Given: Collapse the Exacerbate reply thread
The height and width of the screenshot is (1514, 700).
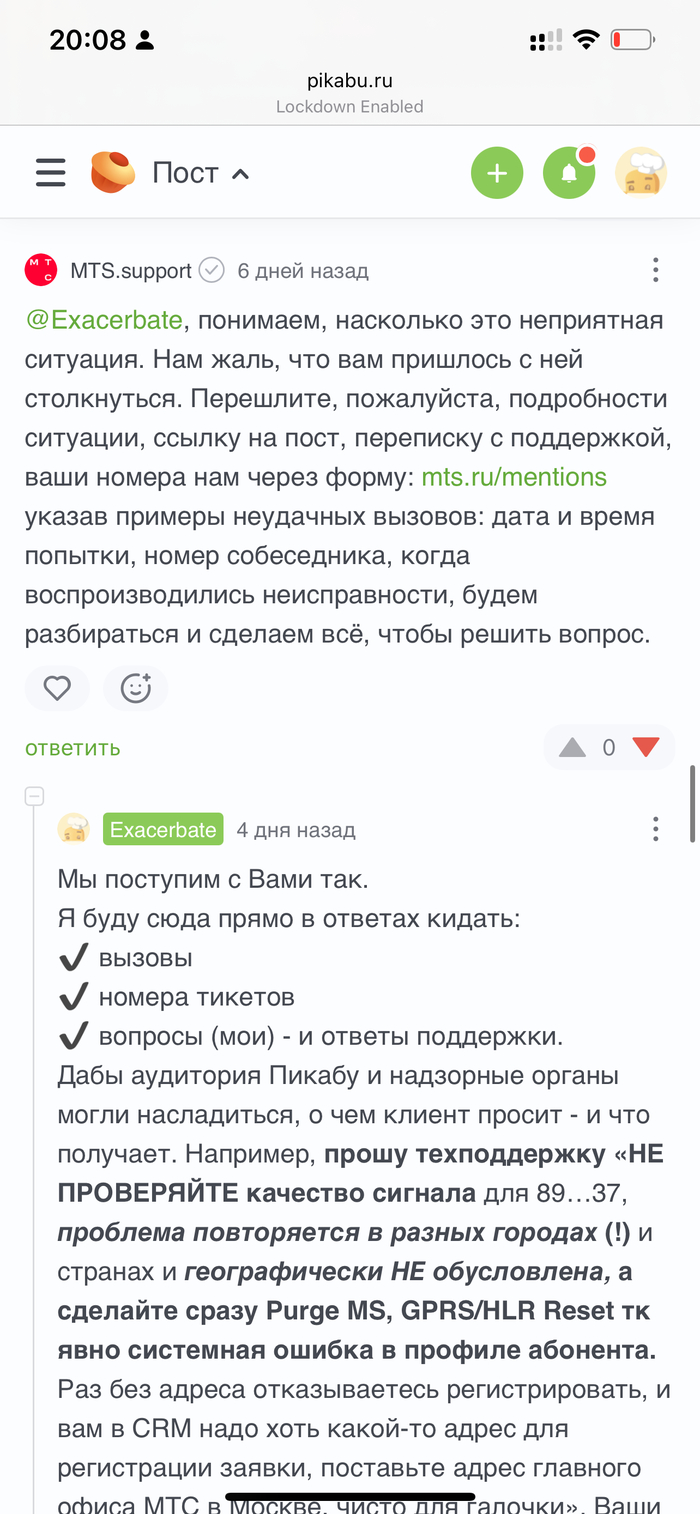Looking at the screenshot, I should tap(34, 797).
